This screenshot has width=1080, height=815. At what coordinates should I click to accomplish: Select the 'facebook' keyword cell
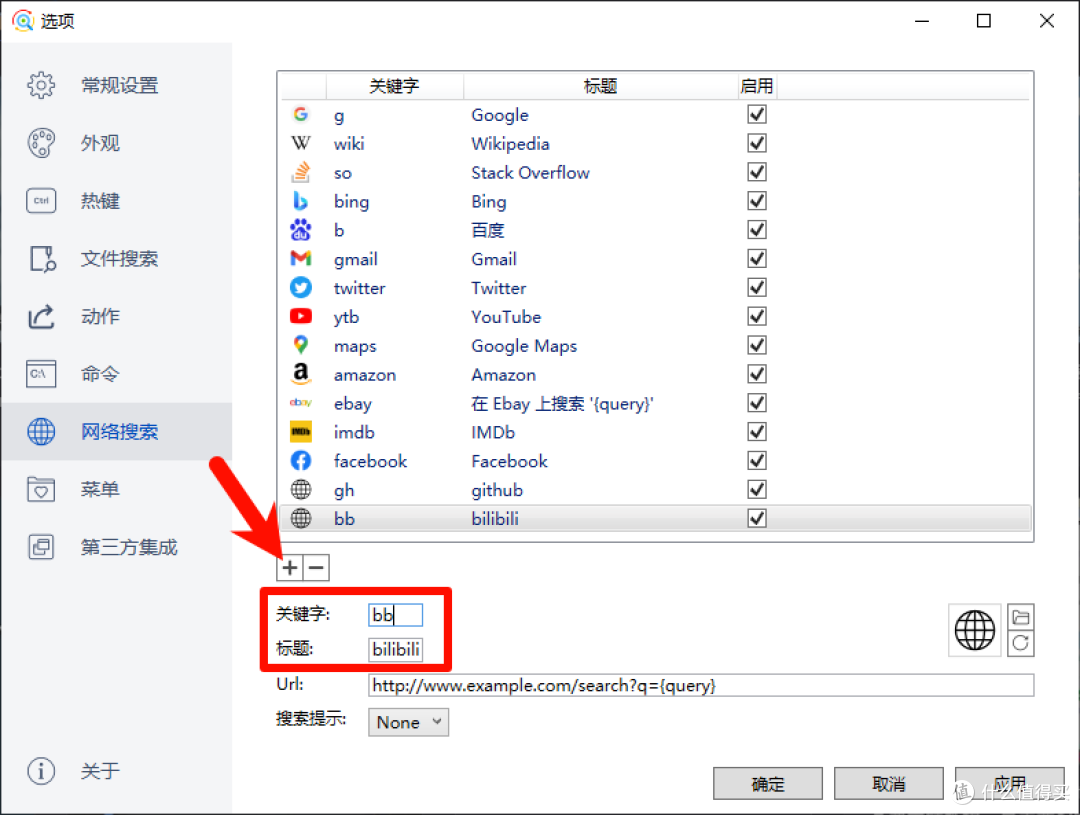pos(371,461)
